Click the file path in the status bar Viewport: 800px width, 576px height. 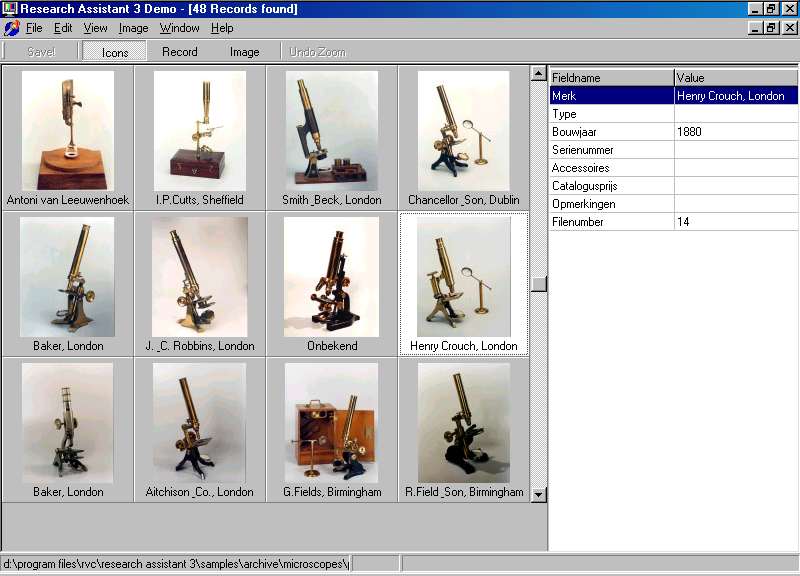click(x=176, y=564)
